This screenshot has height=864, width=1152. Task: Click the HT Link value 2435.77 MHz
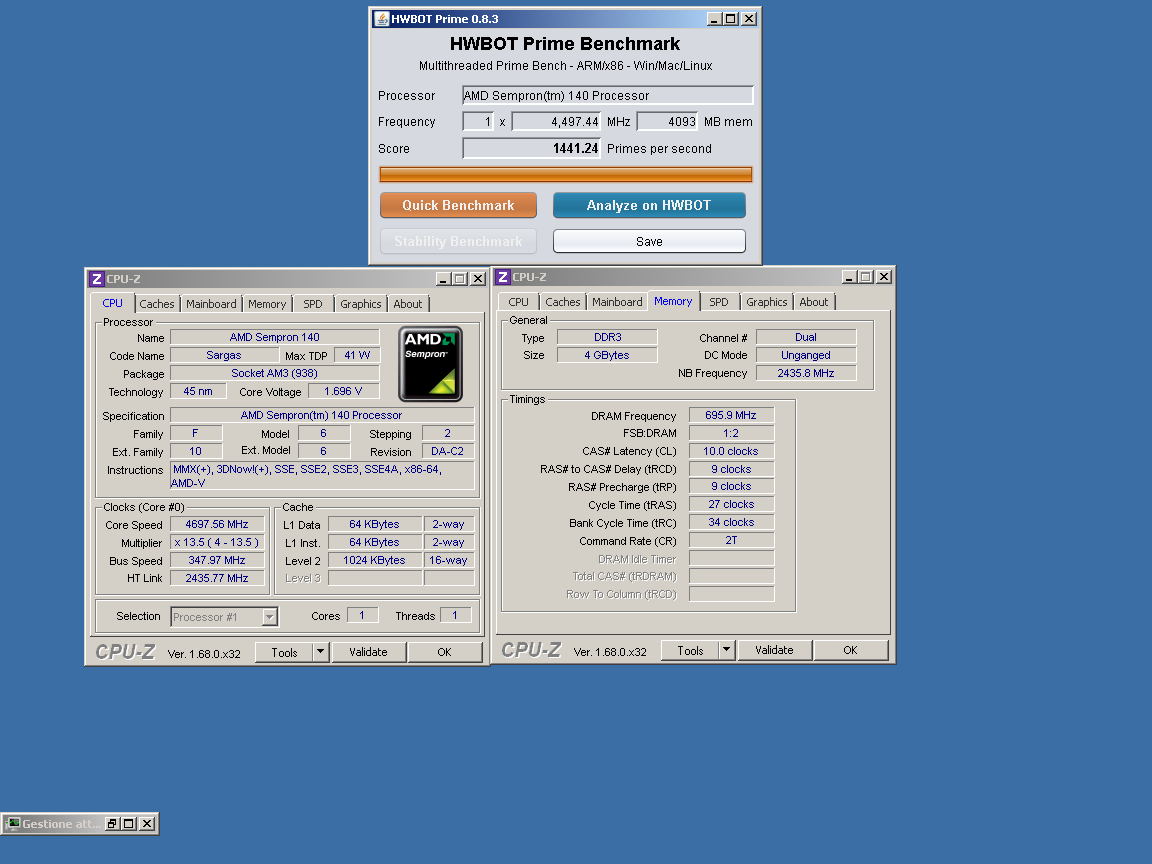tap(217, 578)
